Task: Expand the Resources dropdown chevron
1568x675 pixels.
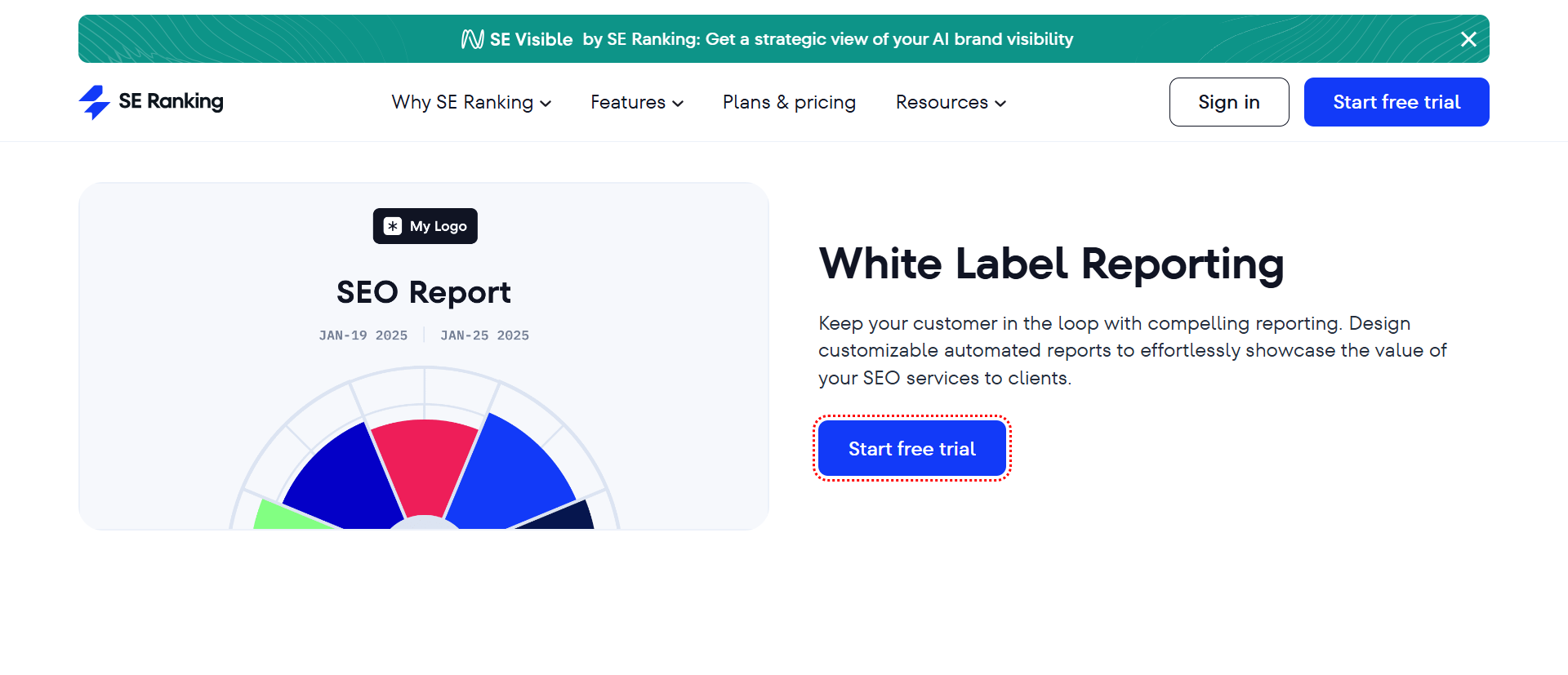Action: coord(1000,104)
